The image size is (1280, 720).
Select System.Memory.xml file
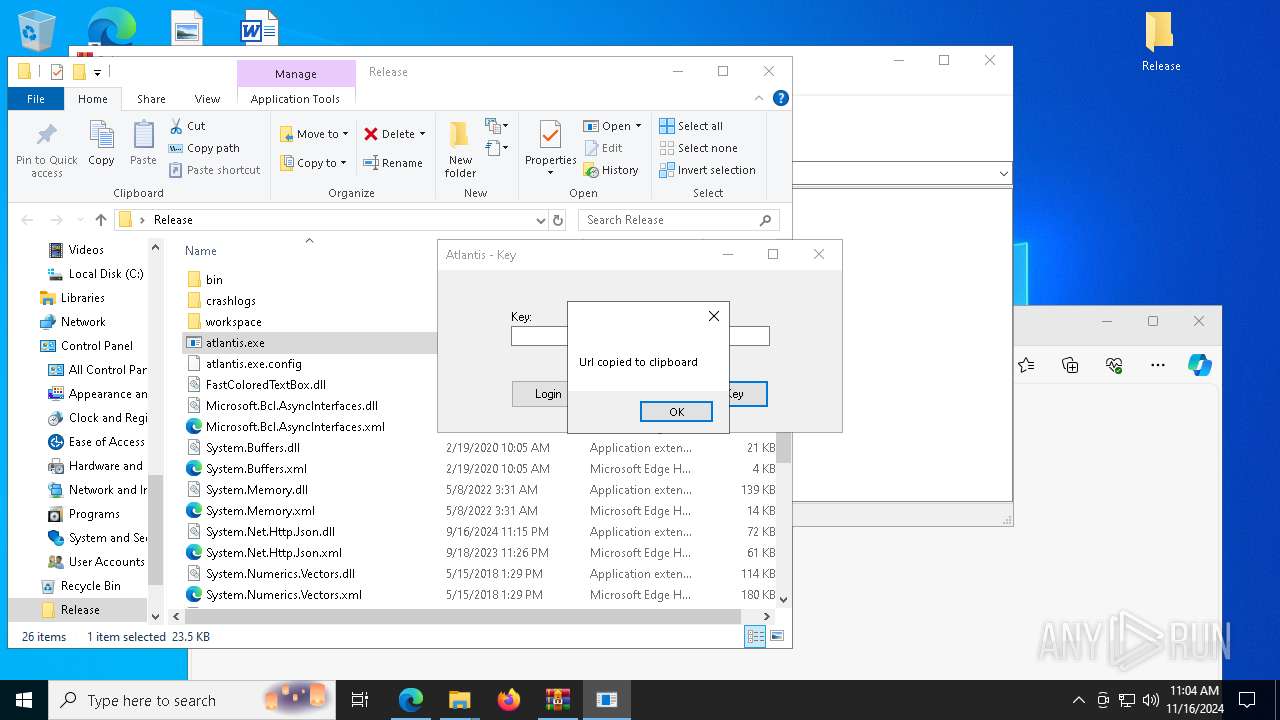click(260, 511)
